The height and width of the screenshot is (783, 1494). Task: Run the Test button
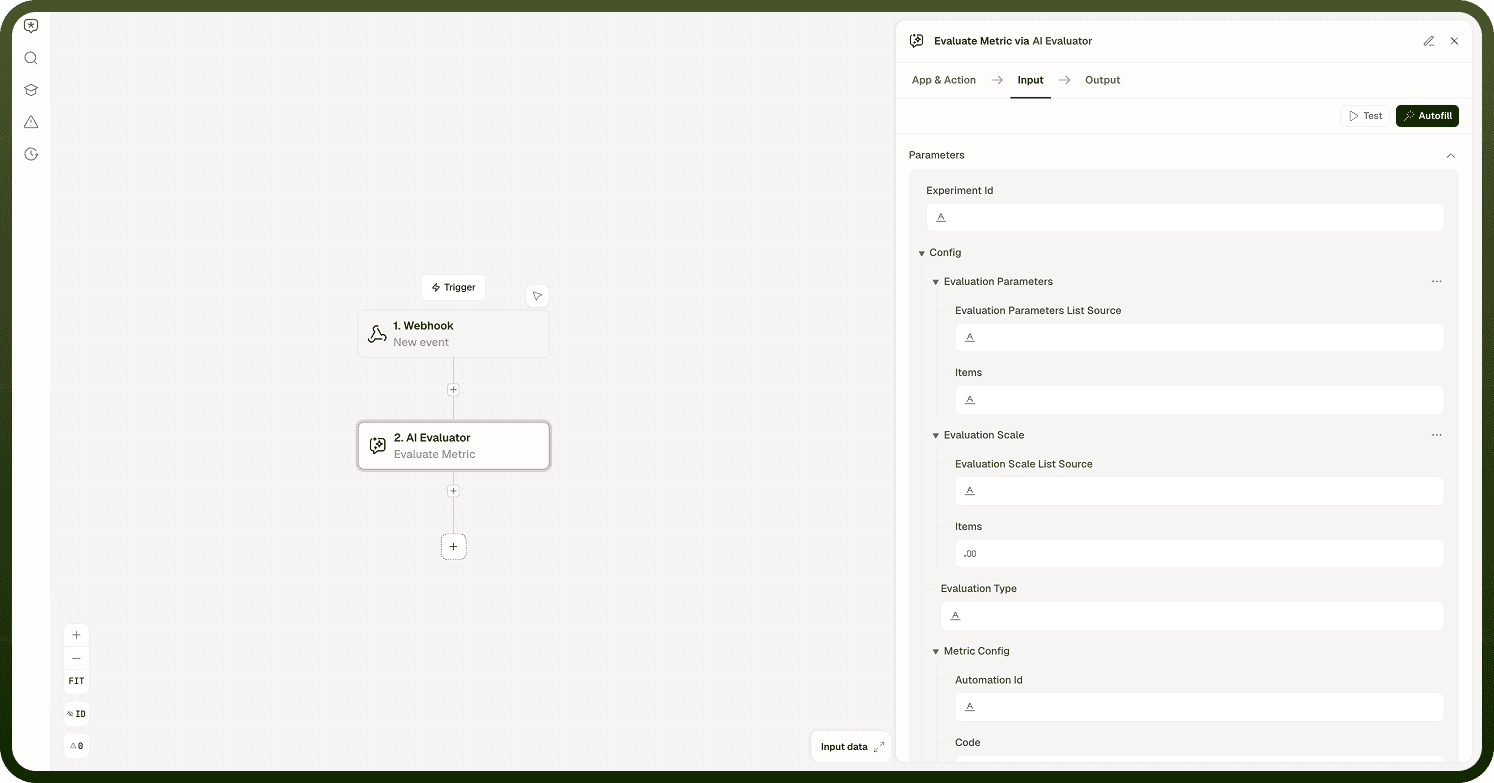pyautogui.click(x=1365, y=116)
